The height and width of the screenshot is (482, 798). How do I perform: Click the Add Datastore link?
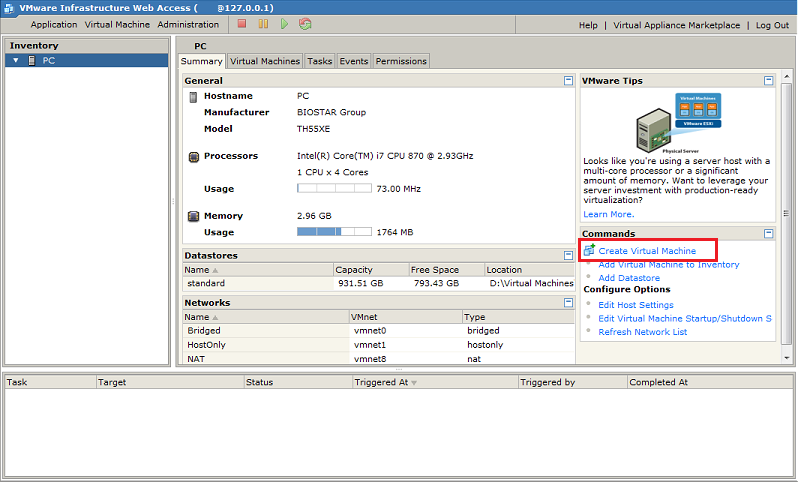point(629,278)
